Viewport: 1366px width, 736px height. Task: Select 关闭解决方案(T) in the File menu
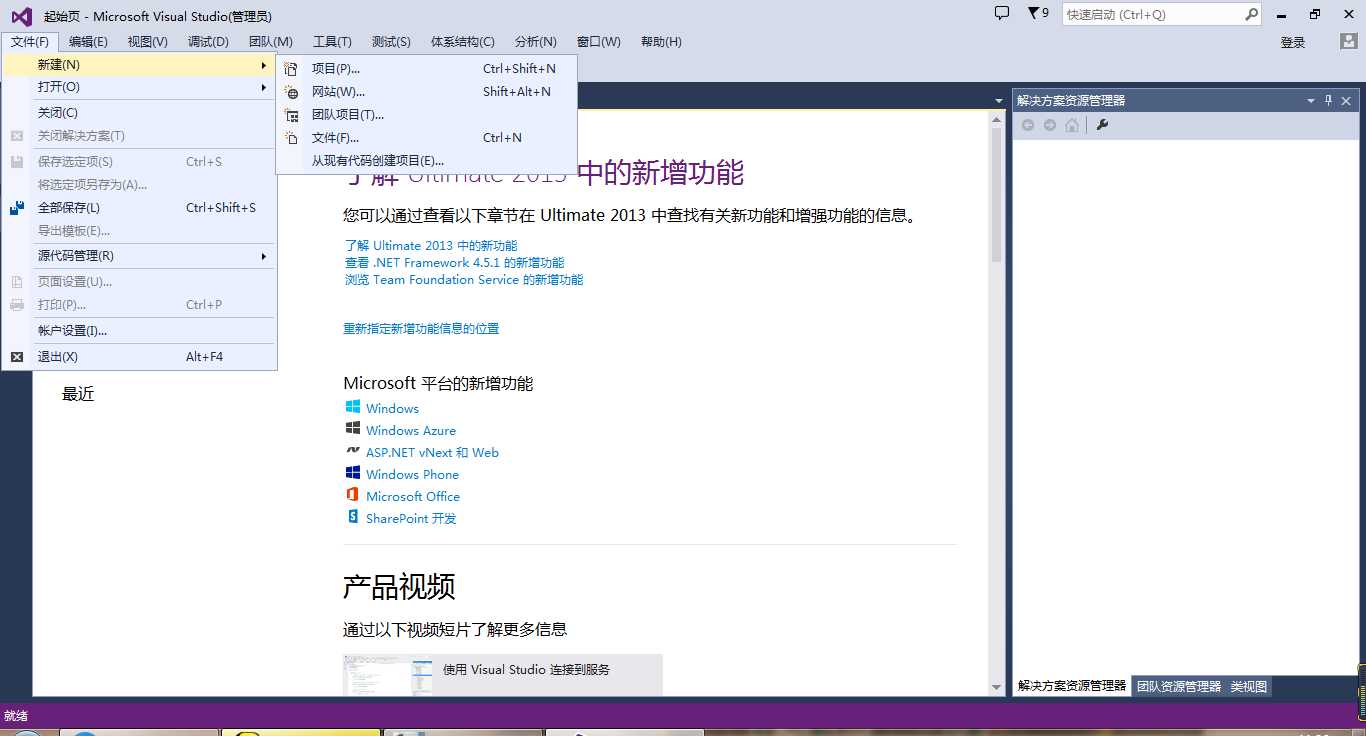point(139,136)
